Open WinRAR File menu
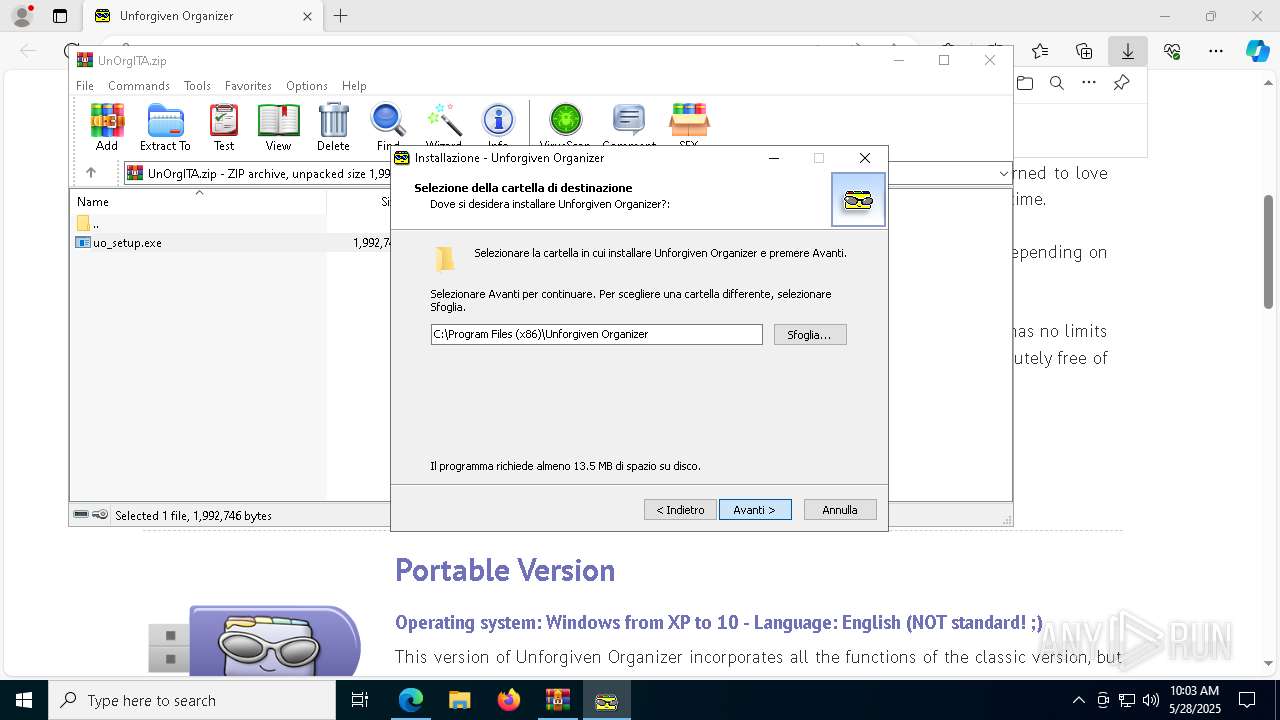Screen dimensions: 1280x720 pyautogui.click(x=85, y=86)
